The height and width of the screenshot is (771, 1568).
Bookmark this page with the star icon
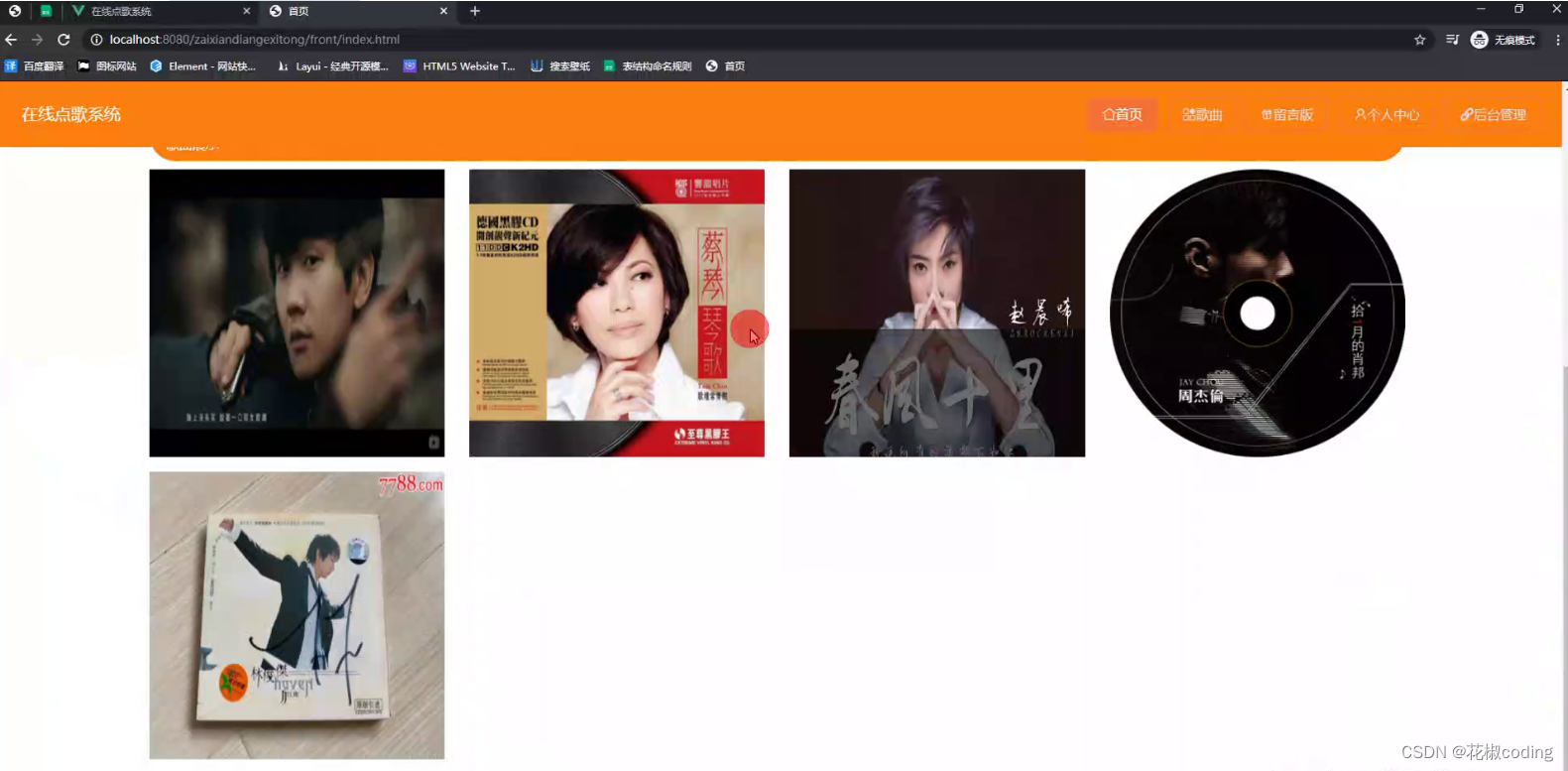click(1420, 40)
